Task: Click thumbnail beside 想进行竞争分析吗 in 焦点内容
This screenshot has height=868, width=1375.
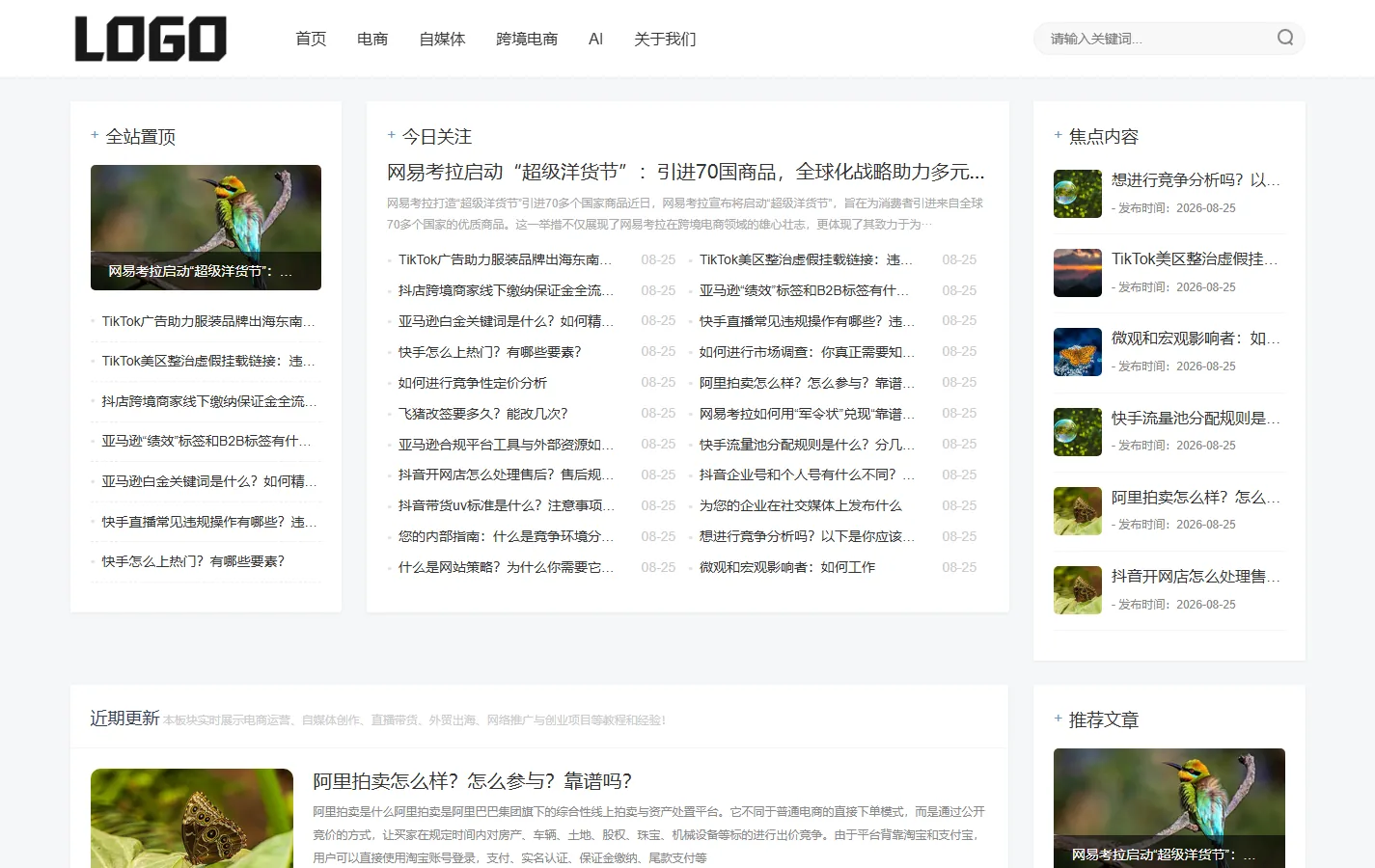Action: pyautogui.click(x=1078, y=194)
